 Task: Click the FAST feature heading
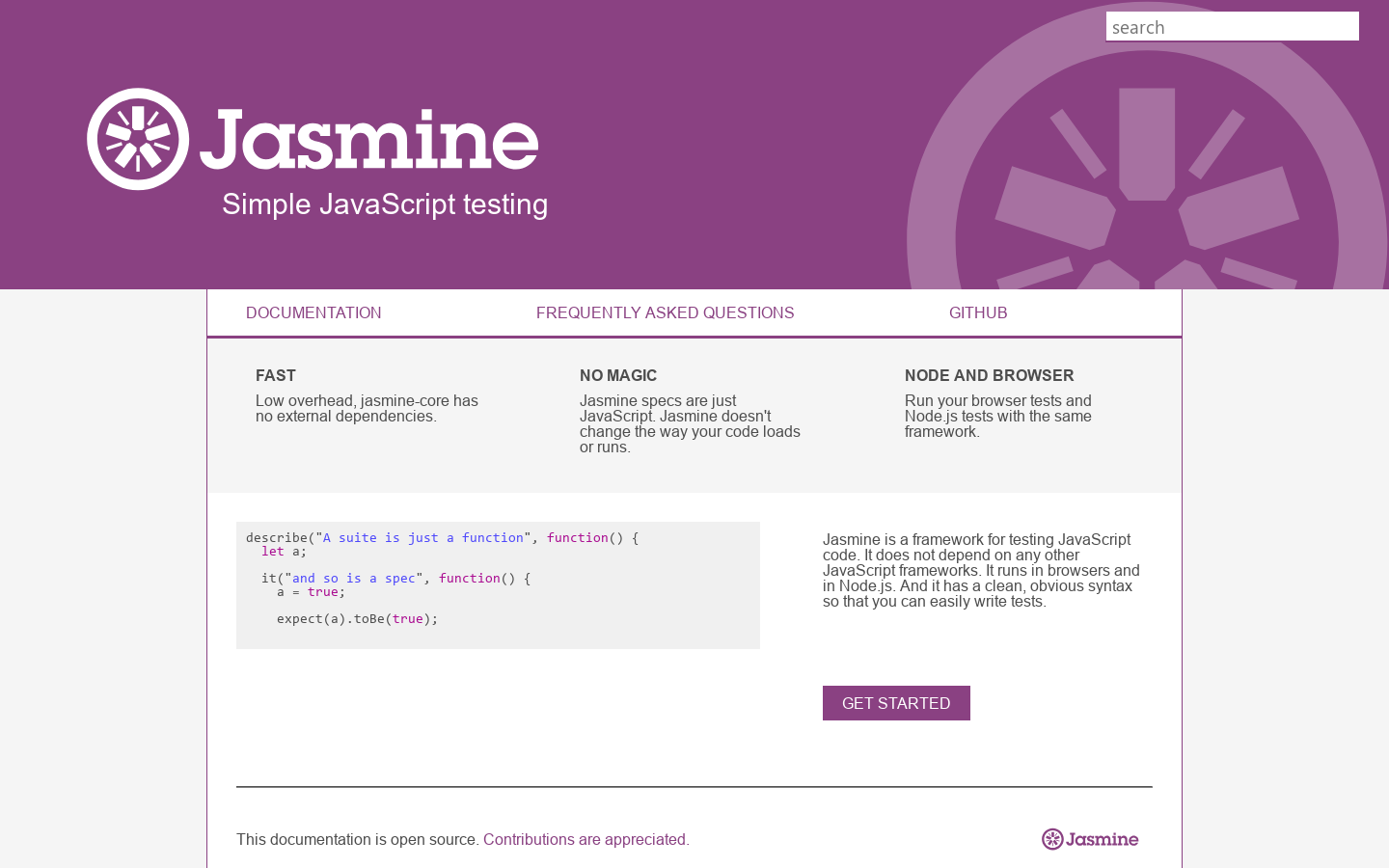click(x=276, y=375)
